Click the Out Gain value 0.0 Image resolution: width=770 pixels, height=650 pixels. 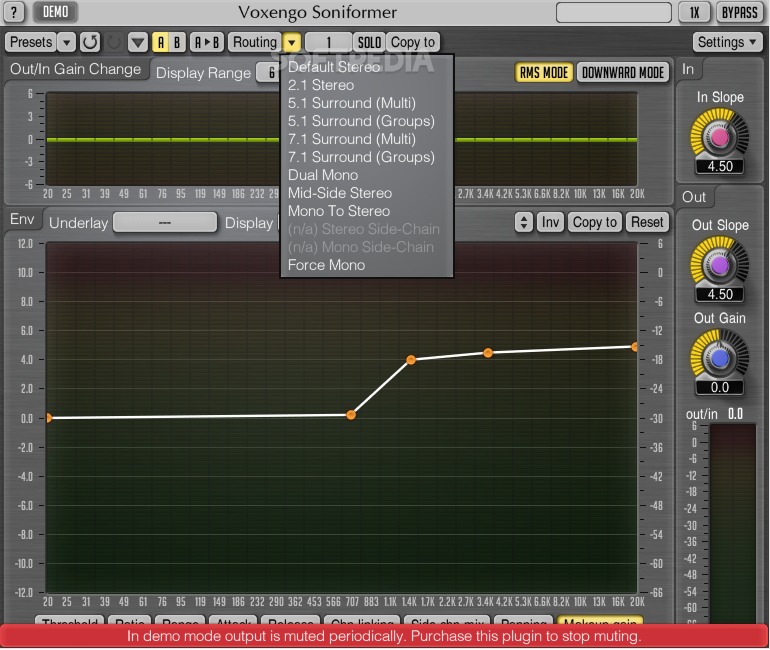click(719, 387)
